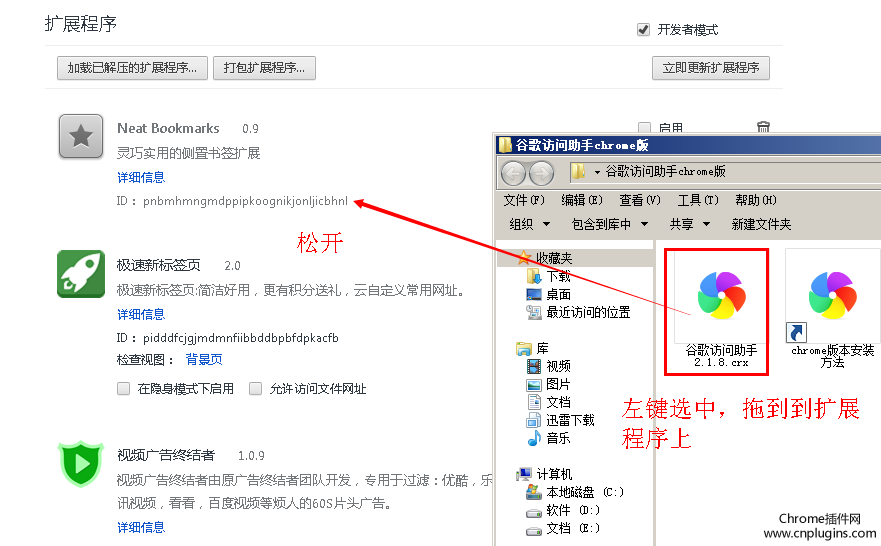Screen dimensions: 881x546
Task: Go forward in the Explorer window
Action: point(541,173)
